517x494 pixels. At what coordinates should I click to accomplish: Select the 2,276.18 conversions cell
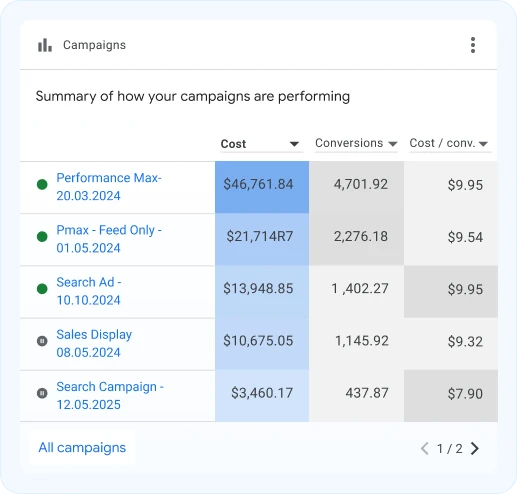[356, 239]
